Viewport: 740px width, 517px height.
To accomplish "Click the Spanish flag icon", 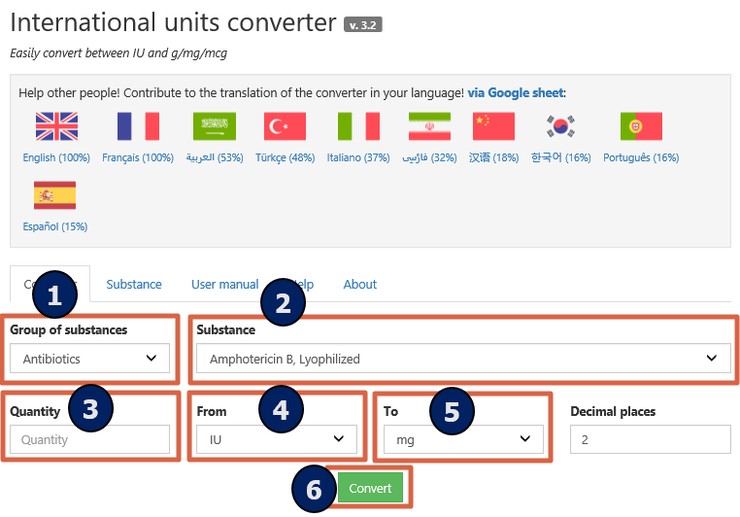I will click(55, 195).
